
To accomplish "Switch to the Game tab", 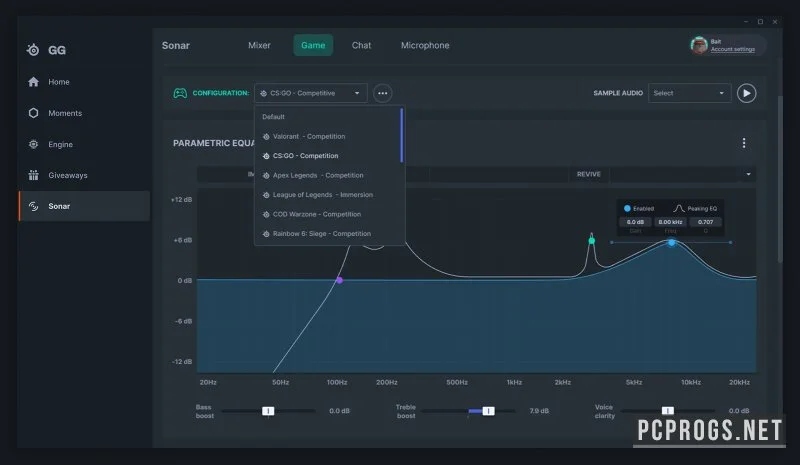I will [313, 45].
